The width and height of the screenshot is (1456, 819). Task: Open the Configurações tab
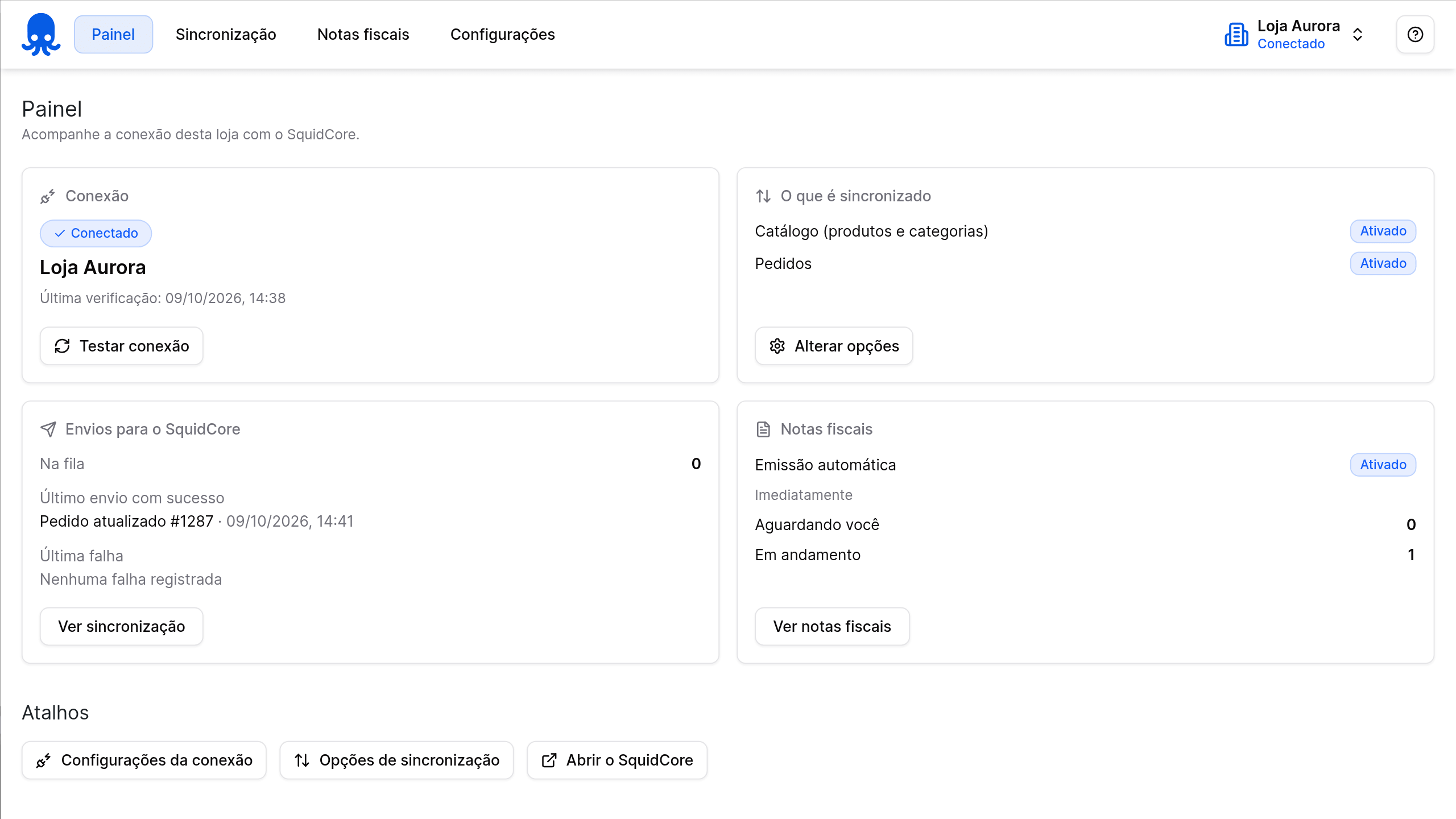click(503, 34)
